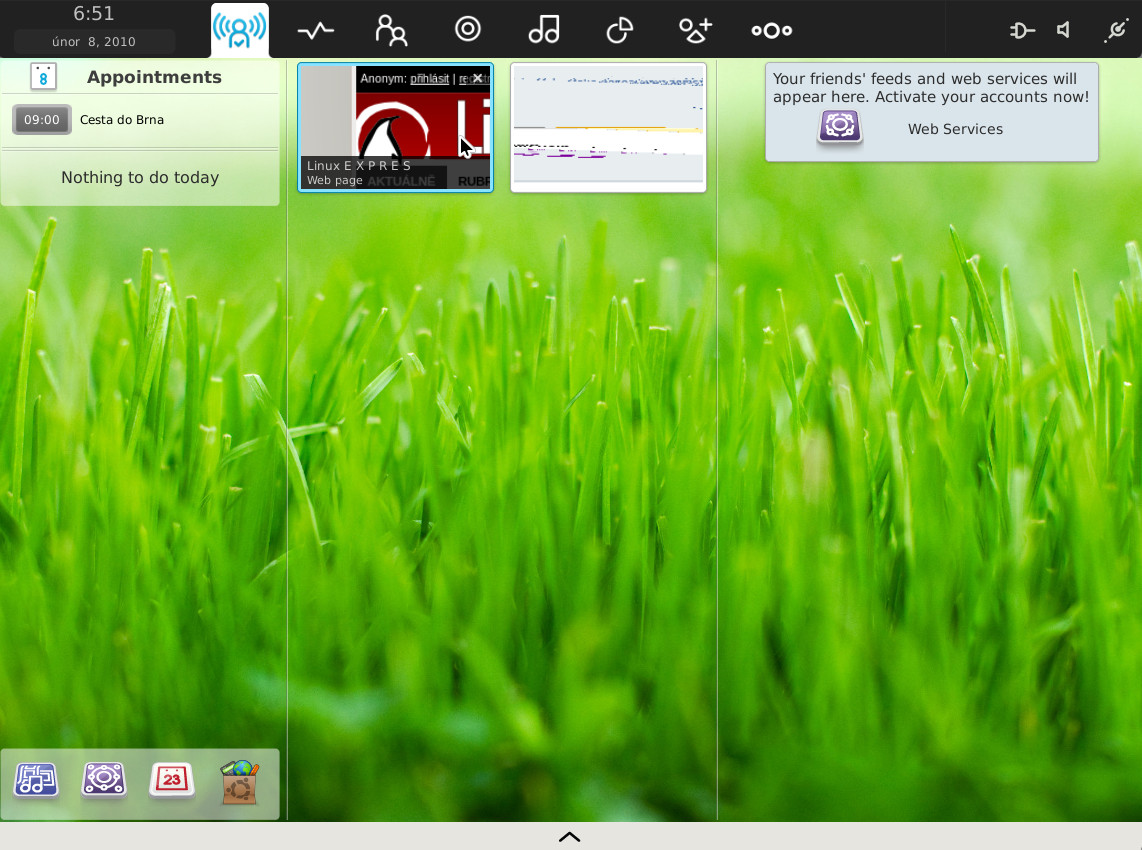Screen dimensions: 1142x850
Task: Open the zones panel icon
Action: [x=771, y=31]
